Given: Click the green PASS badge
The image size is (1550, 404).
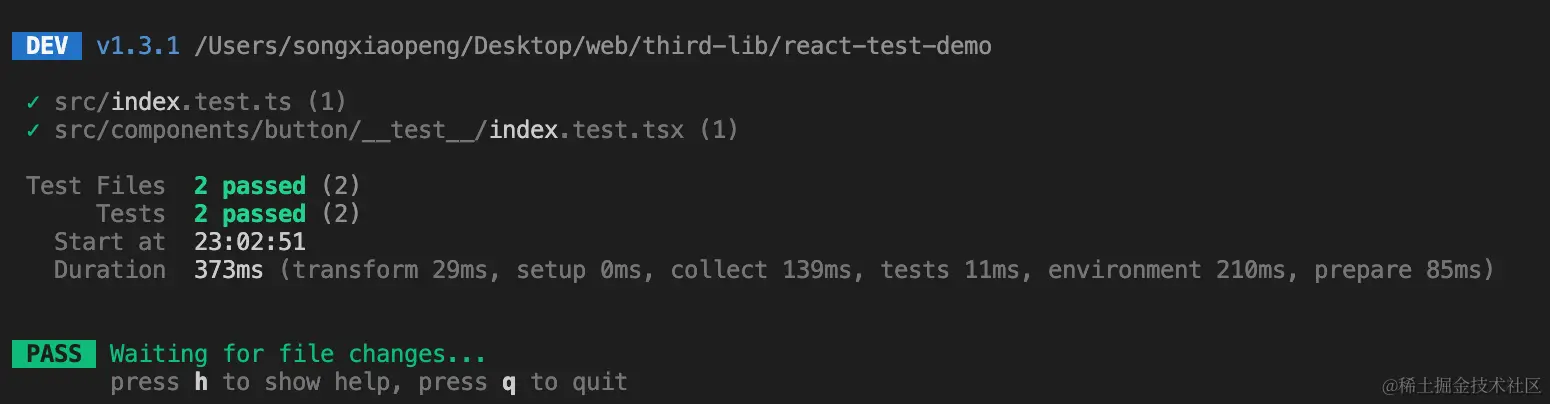Looking at the screenshot, I should pyautogui.click(x=54, y=354).
